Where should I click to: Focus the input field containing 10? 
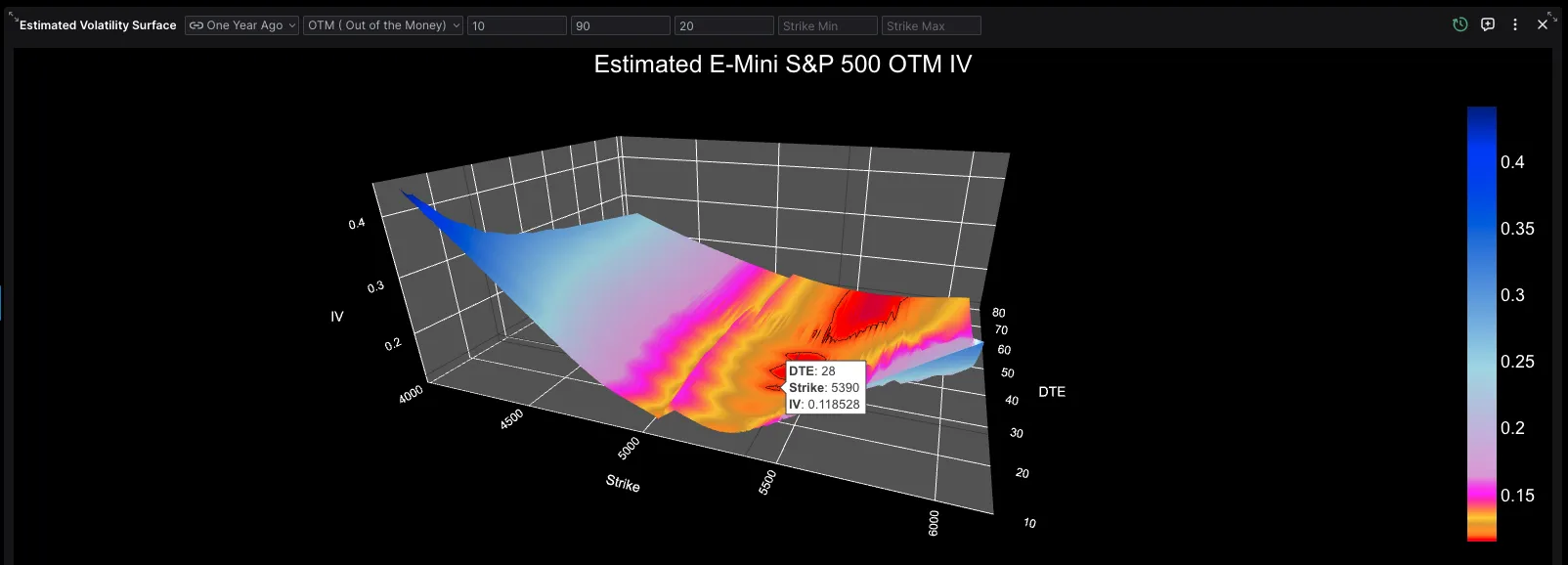click(x=517, y=25)
